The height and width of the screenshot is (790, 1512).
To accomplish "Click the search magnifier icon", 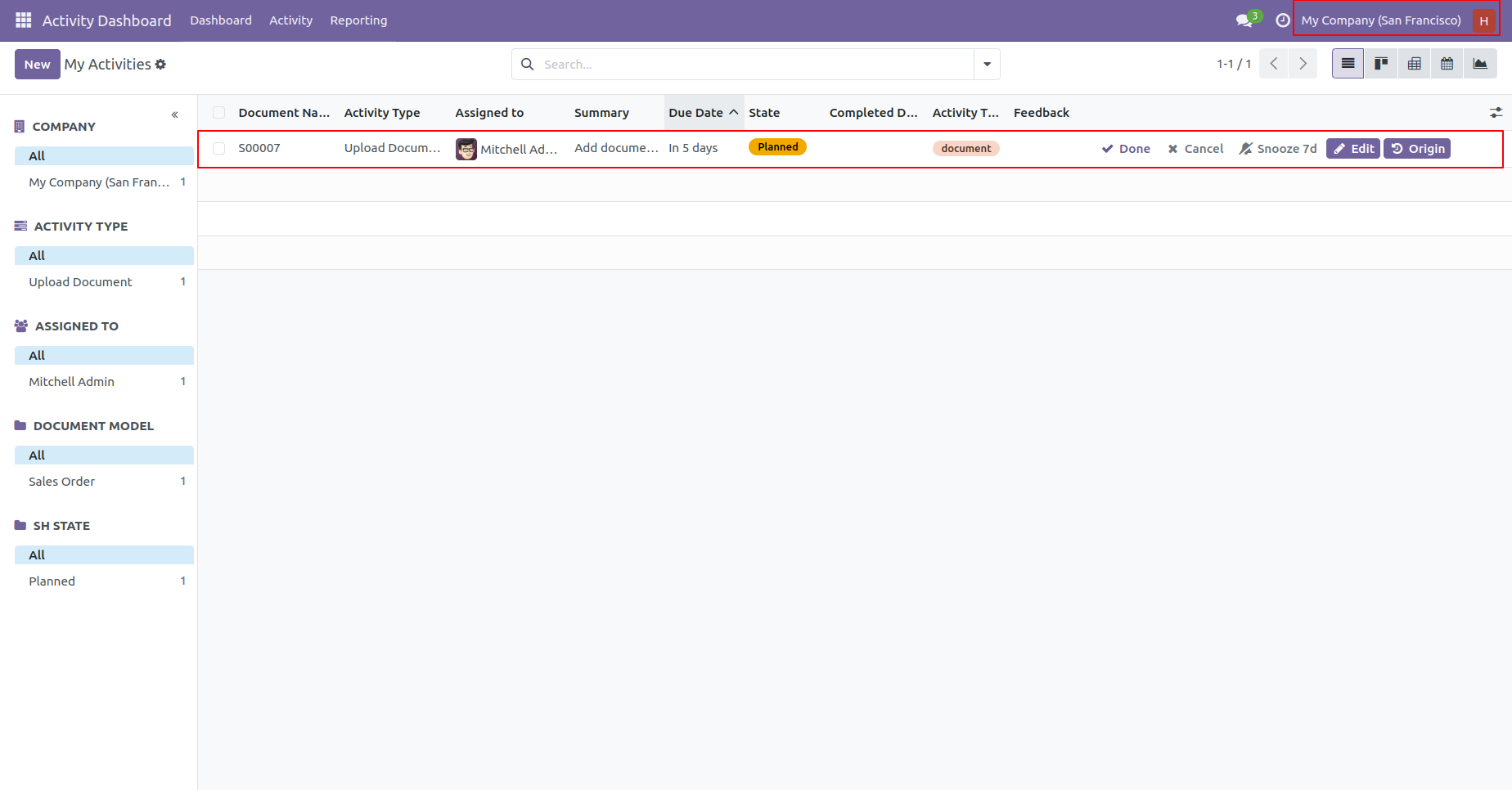I will click(x=528, y=64).
